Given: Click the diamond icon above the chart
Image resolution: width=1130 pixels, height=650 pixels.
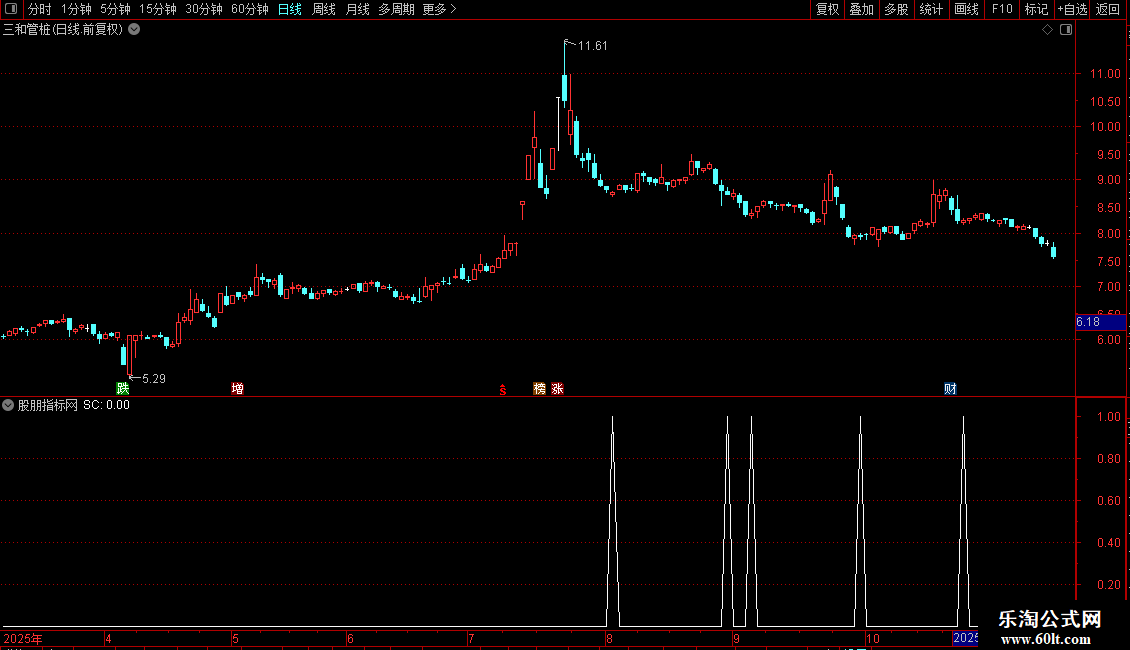Looking at the screenshot, I should click(x=1047, y=30).
